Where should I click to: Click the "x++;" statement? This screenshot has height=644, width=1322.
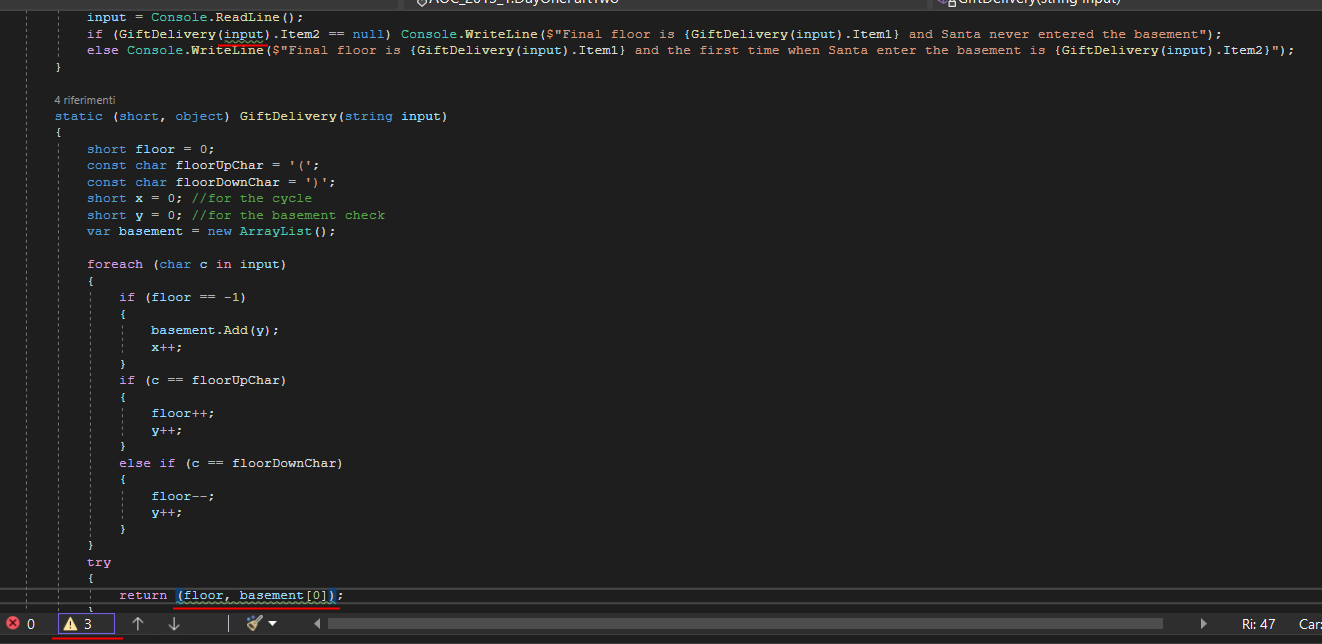[167, 346]
